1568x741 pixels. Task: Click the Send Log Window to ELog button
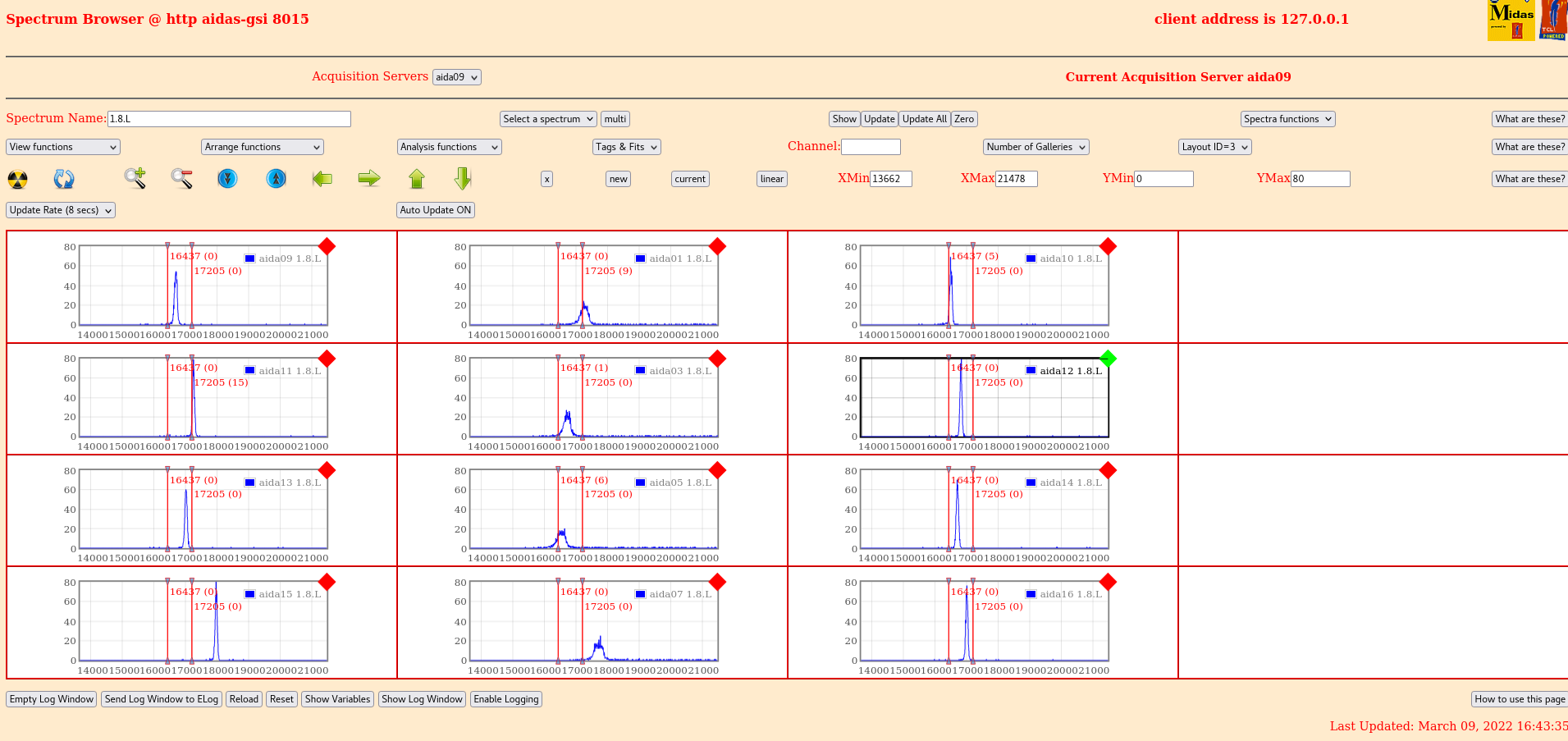pyautogui.click(x=162, y=699)
